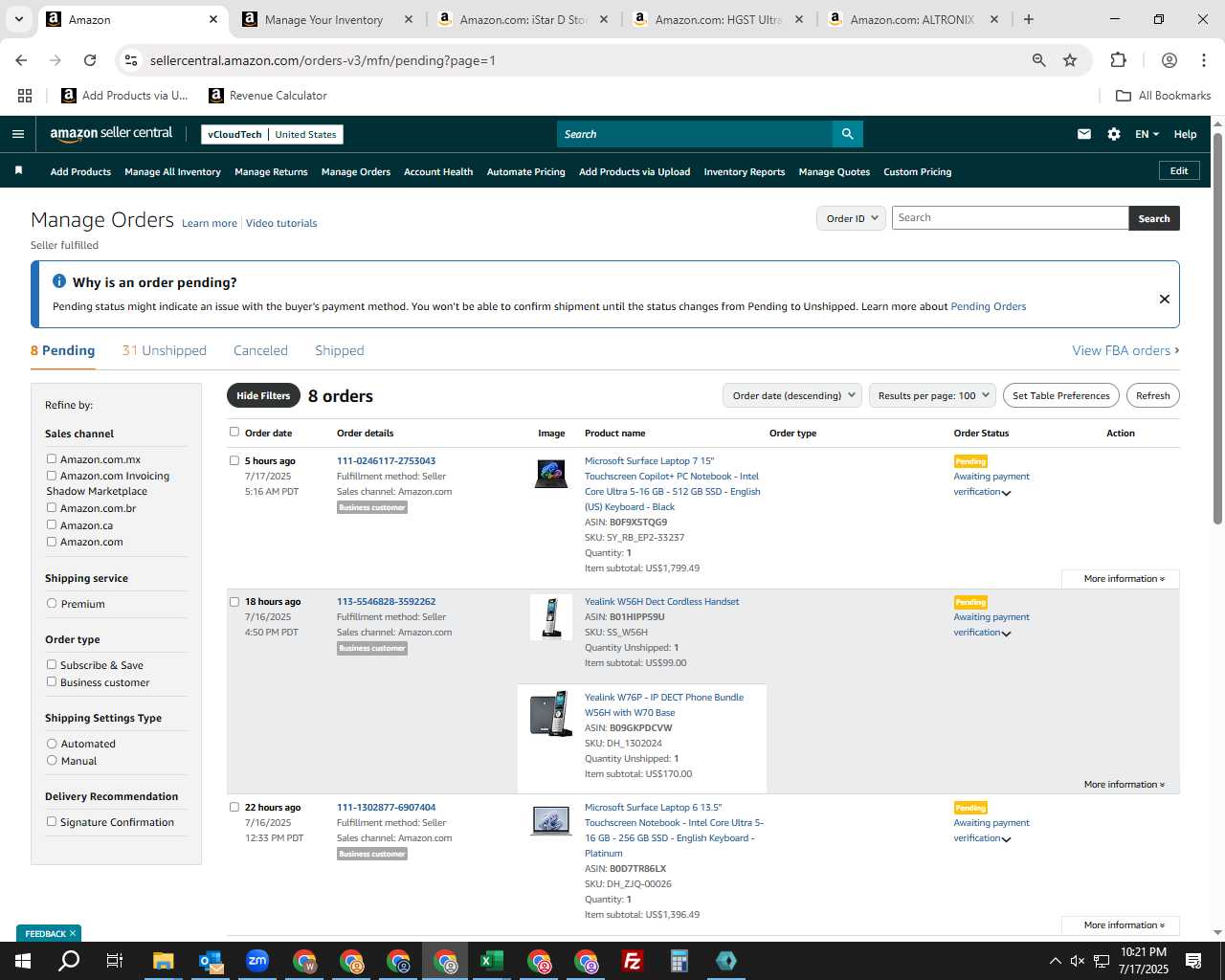Open the Chrome apps grid icon
1225x980 pixels.
click(25, 96)
